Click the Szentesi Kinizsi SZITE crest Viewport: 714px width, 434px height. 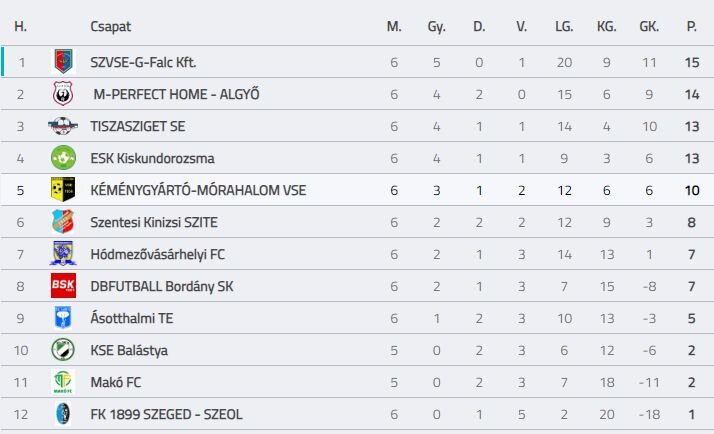pyautogui.click(x=63, y=222)
